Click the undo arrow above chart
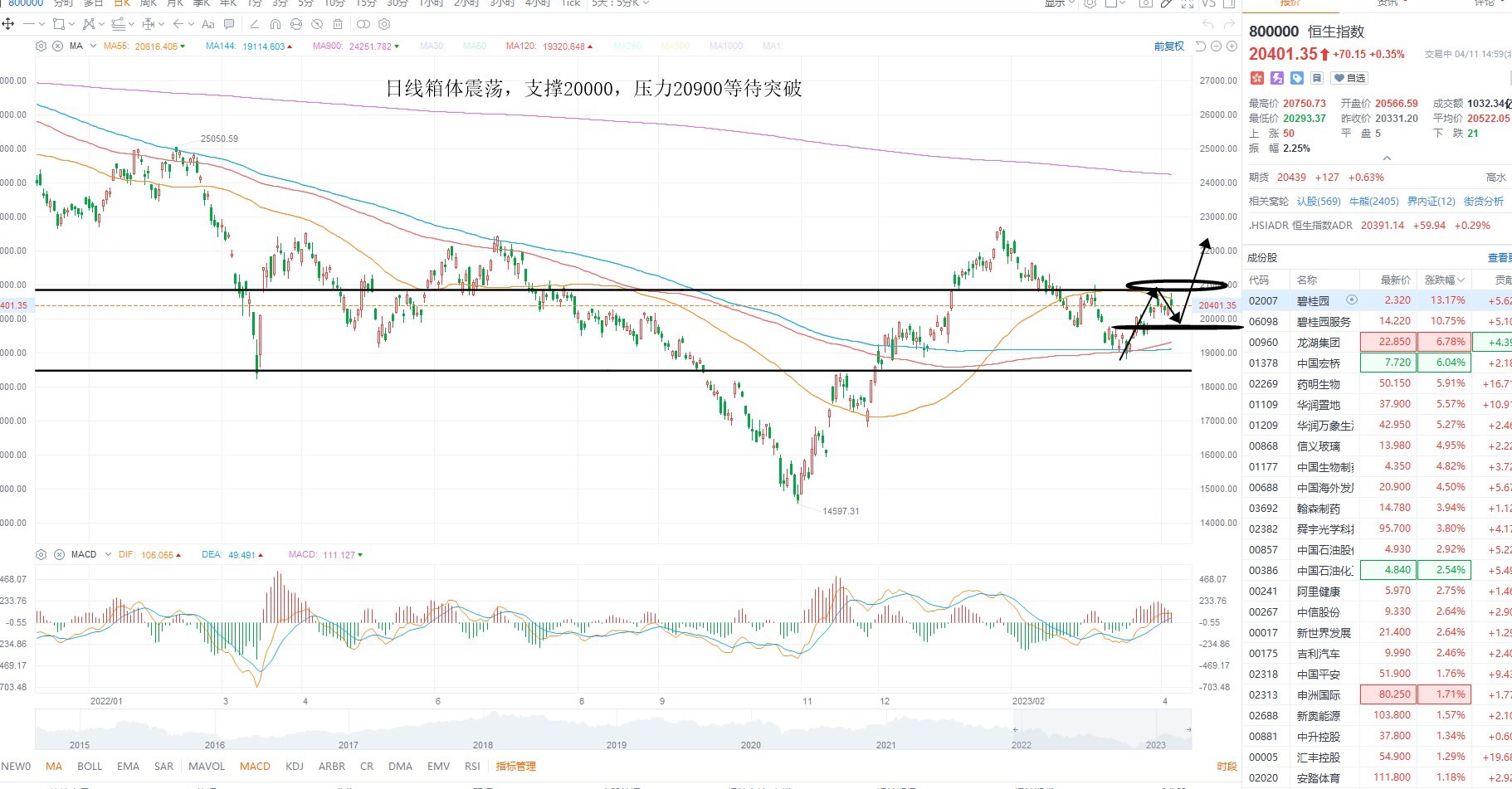Viewport: 1512px width, 789px height. pyautogui.click(x=1208, y=23)
